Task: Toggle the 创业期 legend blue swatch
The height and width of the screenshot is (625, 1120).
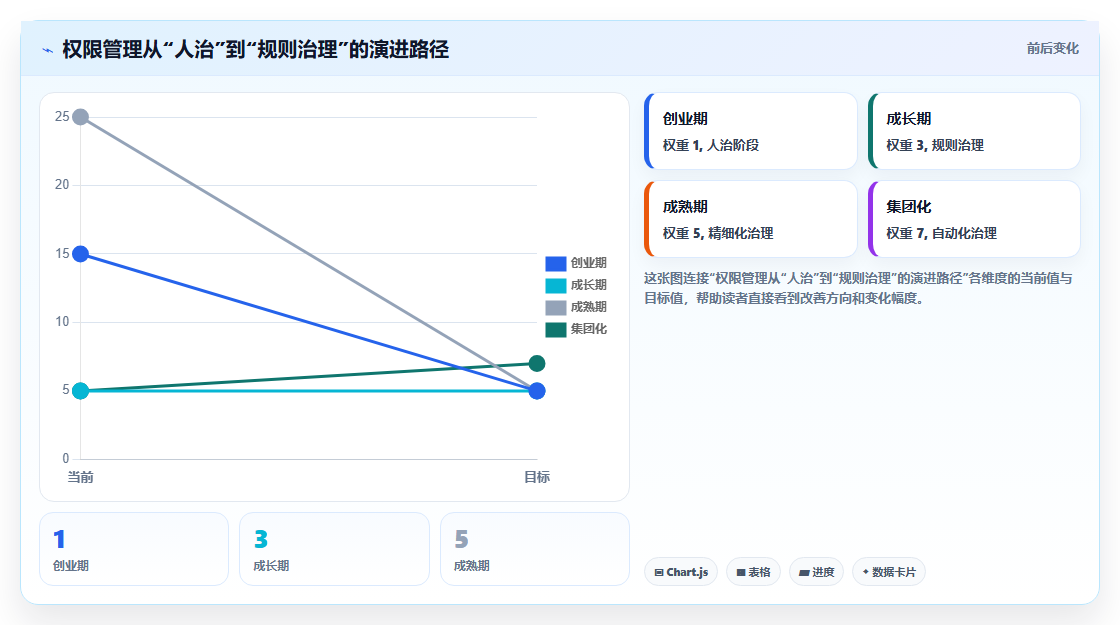Action: click(556, 264)
